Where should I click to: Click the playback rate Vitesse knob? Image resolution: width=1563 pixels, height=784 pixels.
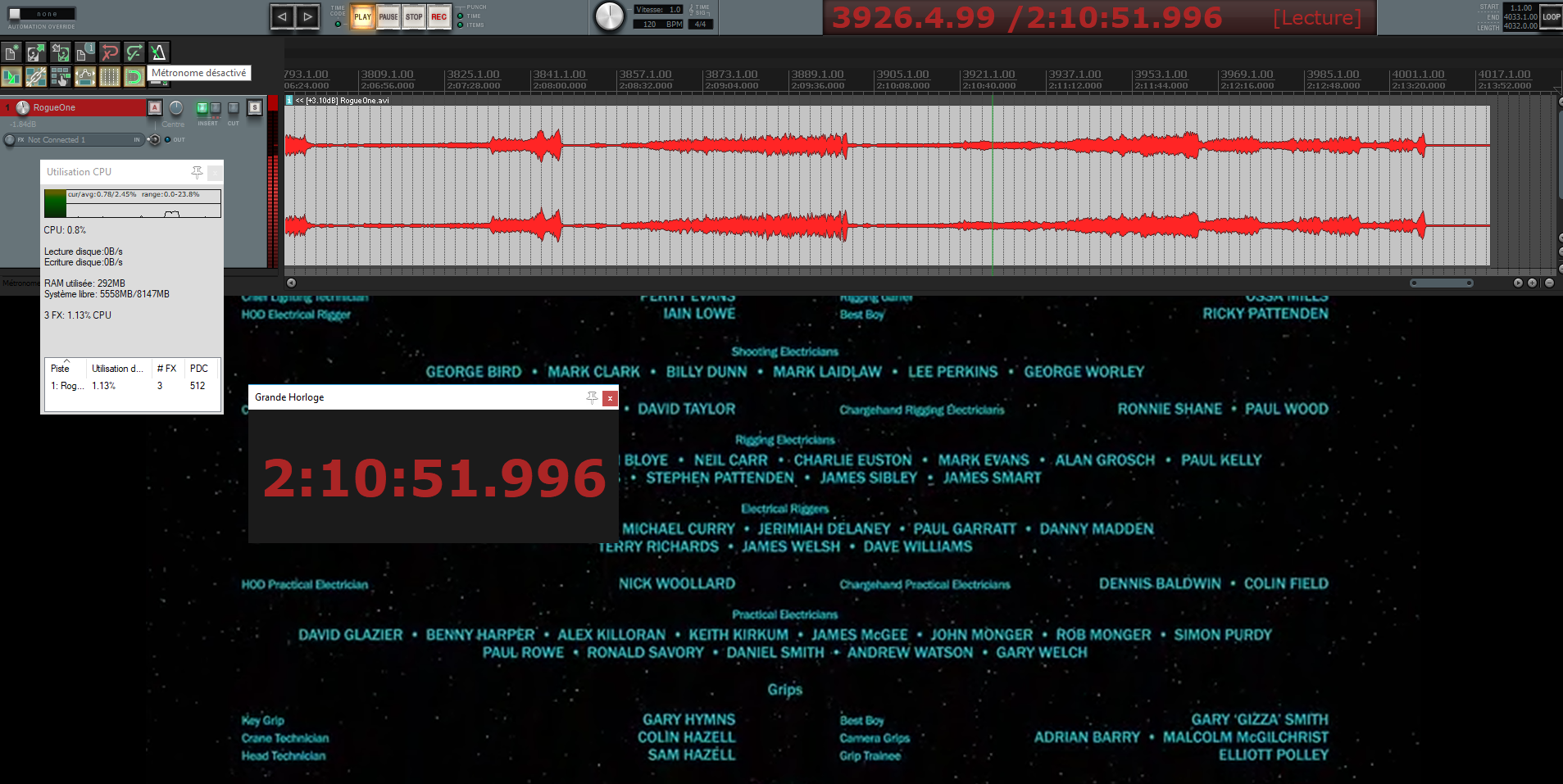coord(609,17)
